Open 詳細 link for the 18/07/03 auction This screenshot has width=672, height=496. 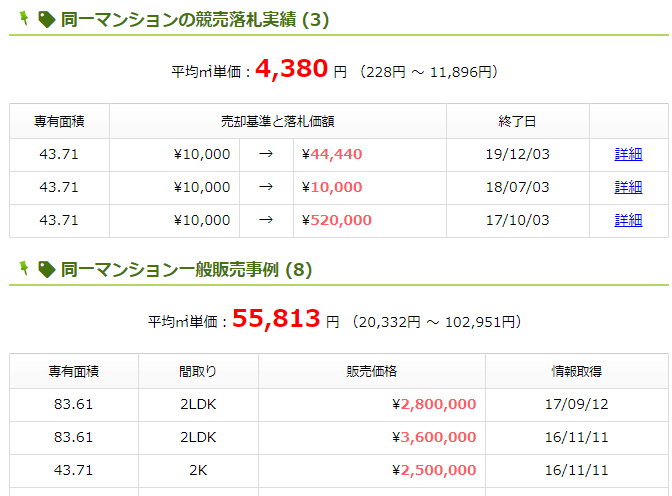pos(628,187)
